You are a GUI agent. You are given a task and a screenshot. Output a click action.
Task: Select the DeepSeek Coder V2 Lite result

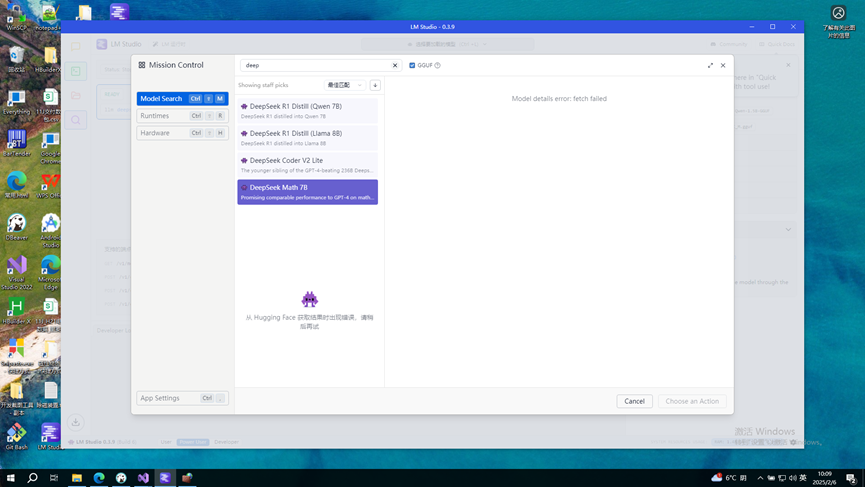pos(307,165)
